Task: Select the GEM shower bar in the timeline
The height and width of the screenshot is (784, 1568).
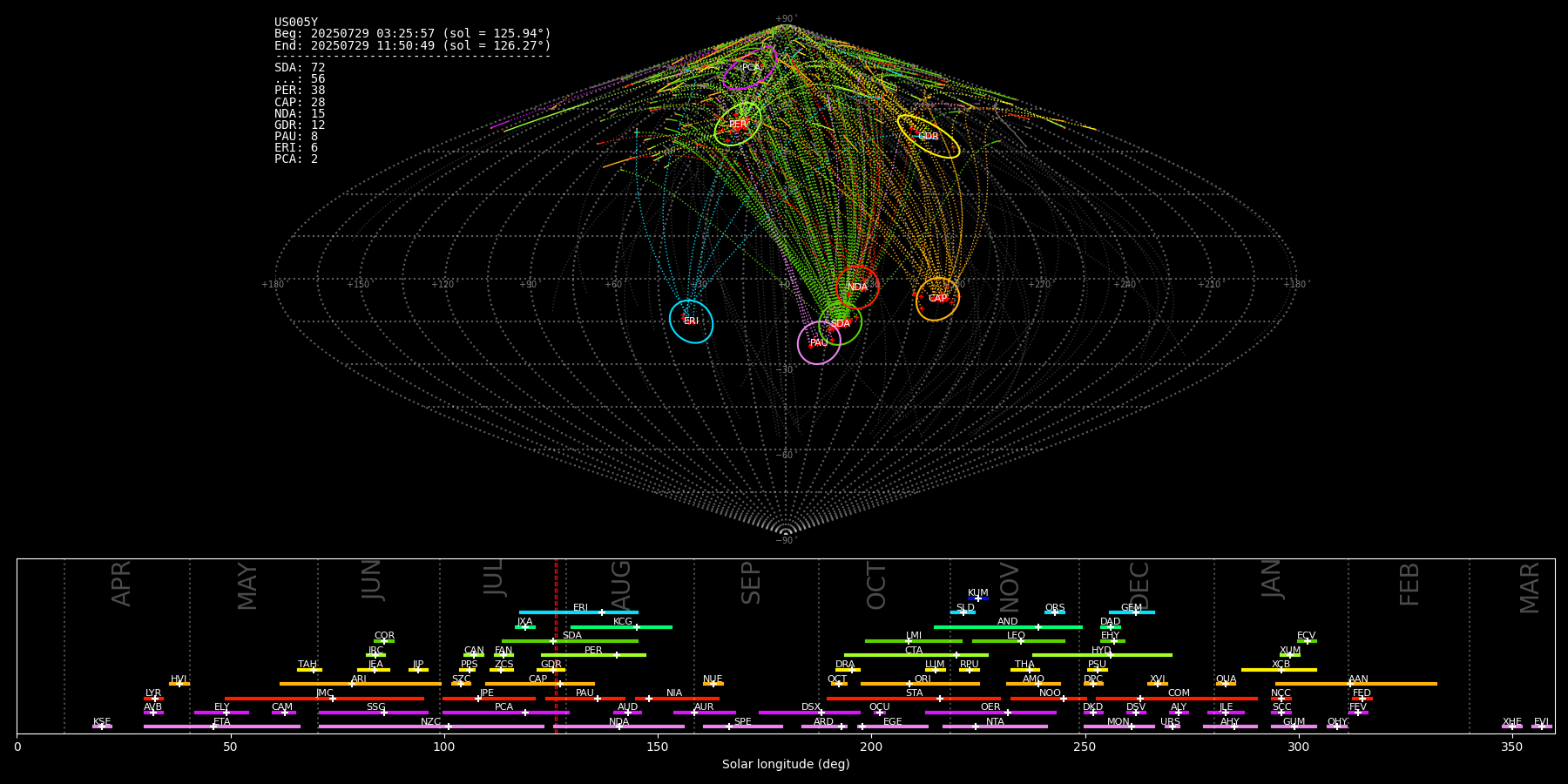Action: (1132, 612)
